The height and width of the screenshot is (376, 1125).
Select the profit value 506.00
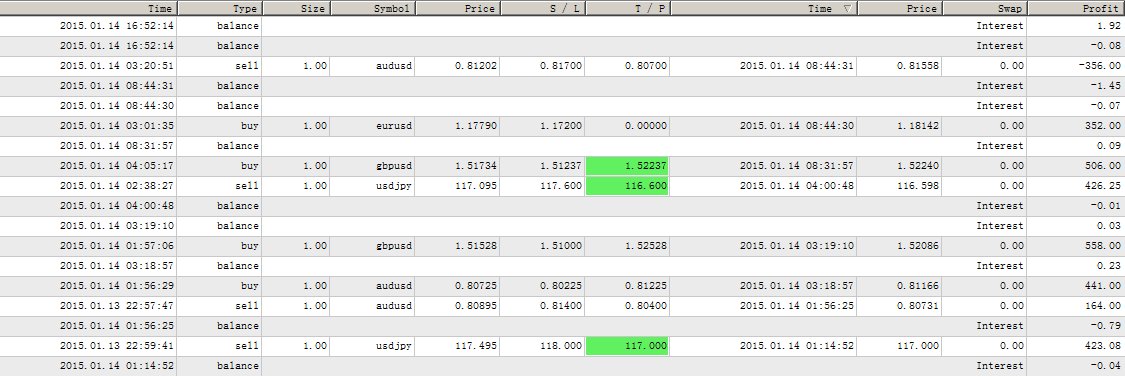1103,166
